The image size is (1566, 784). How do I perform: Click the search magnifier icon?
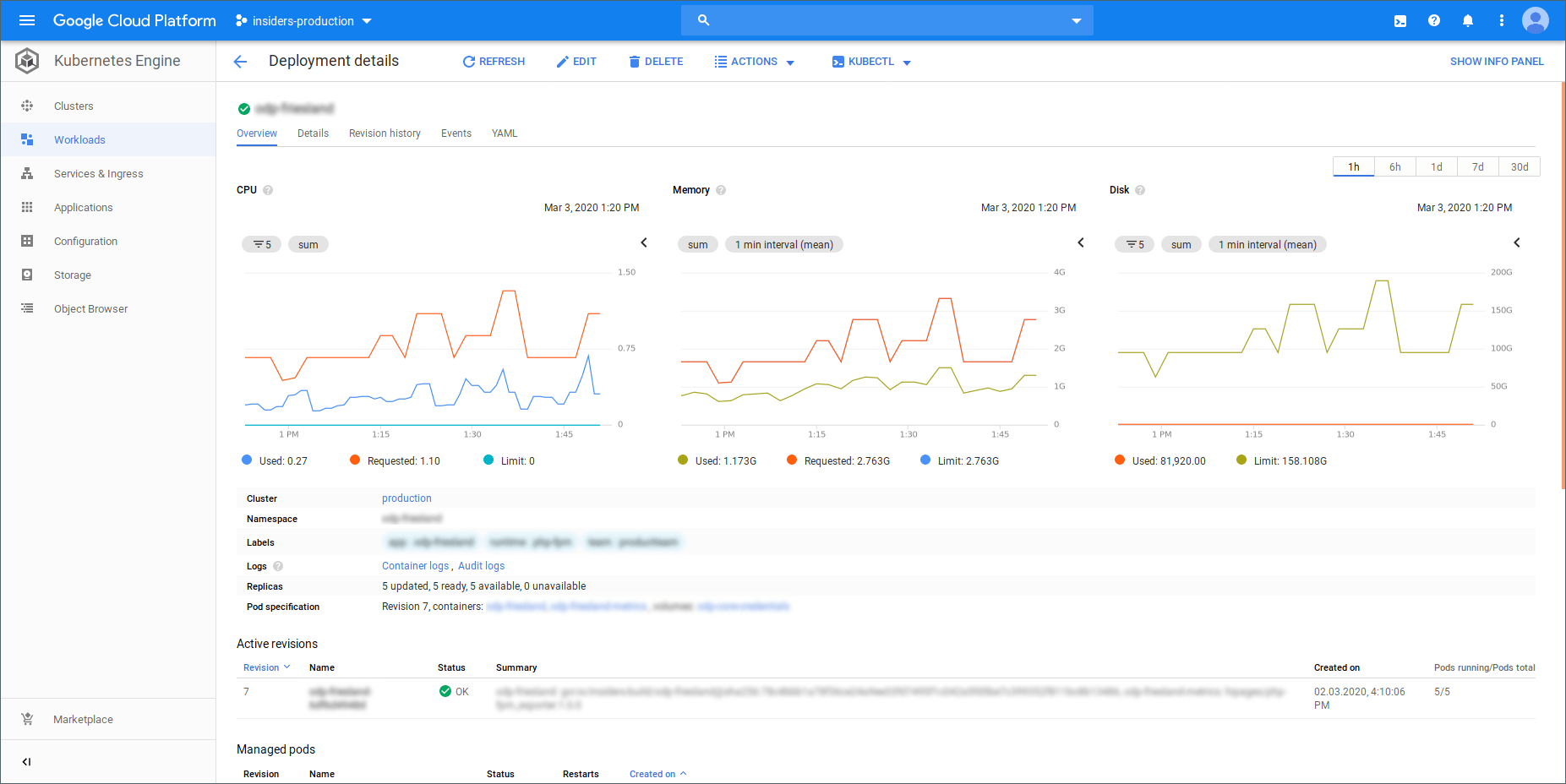click(x=703, y=20)
